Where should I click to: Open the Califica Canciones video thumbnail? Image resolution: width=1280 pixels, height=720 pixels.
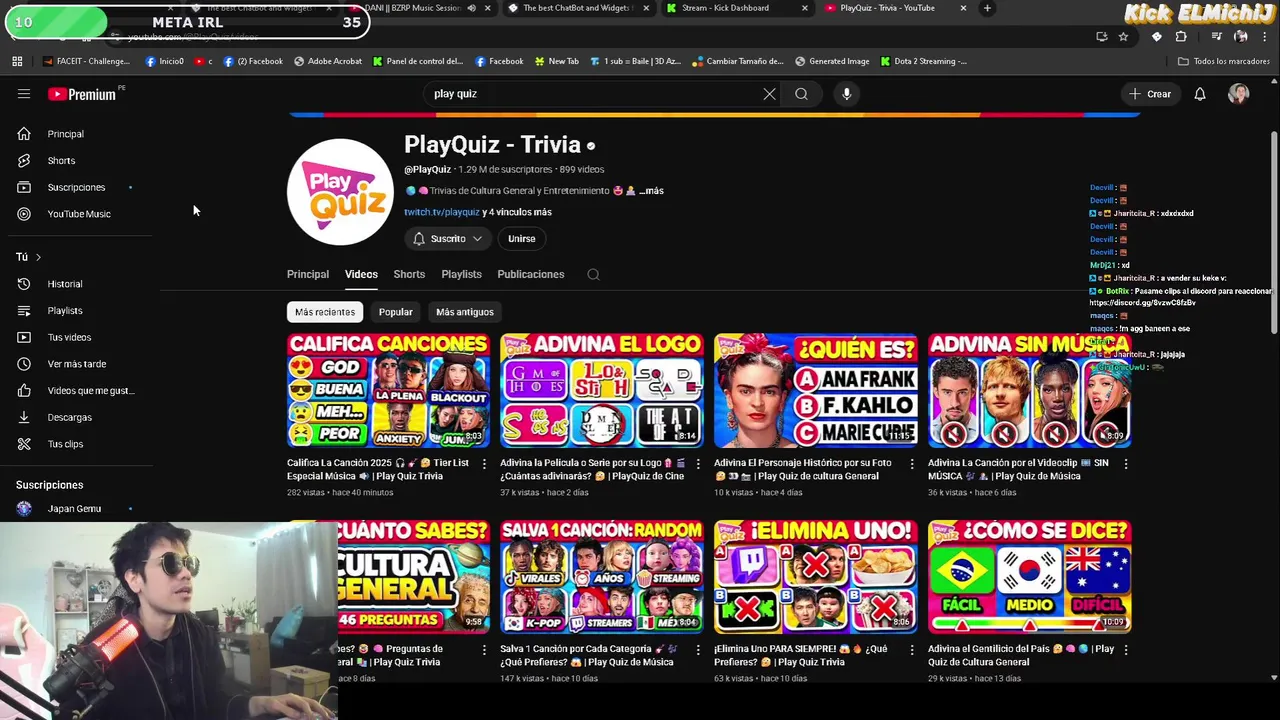388,391
